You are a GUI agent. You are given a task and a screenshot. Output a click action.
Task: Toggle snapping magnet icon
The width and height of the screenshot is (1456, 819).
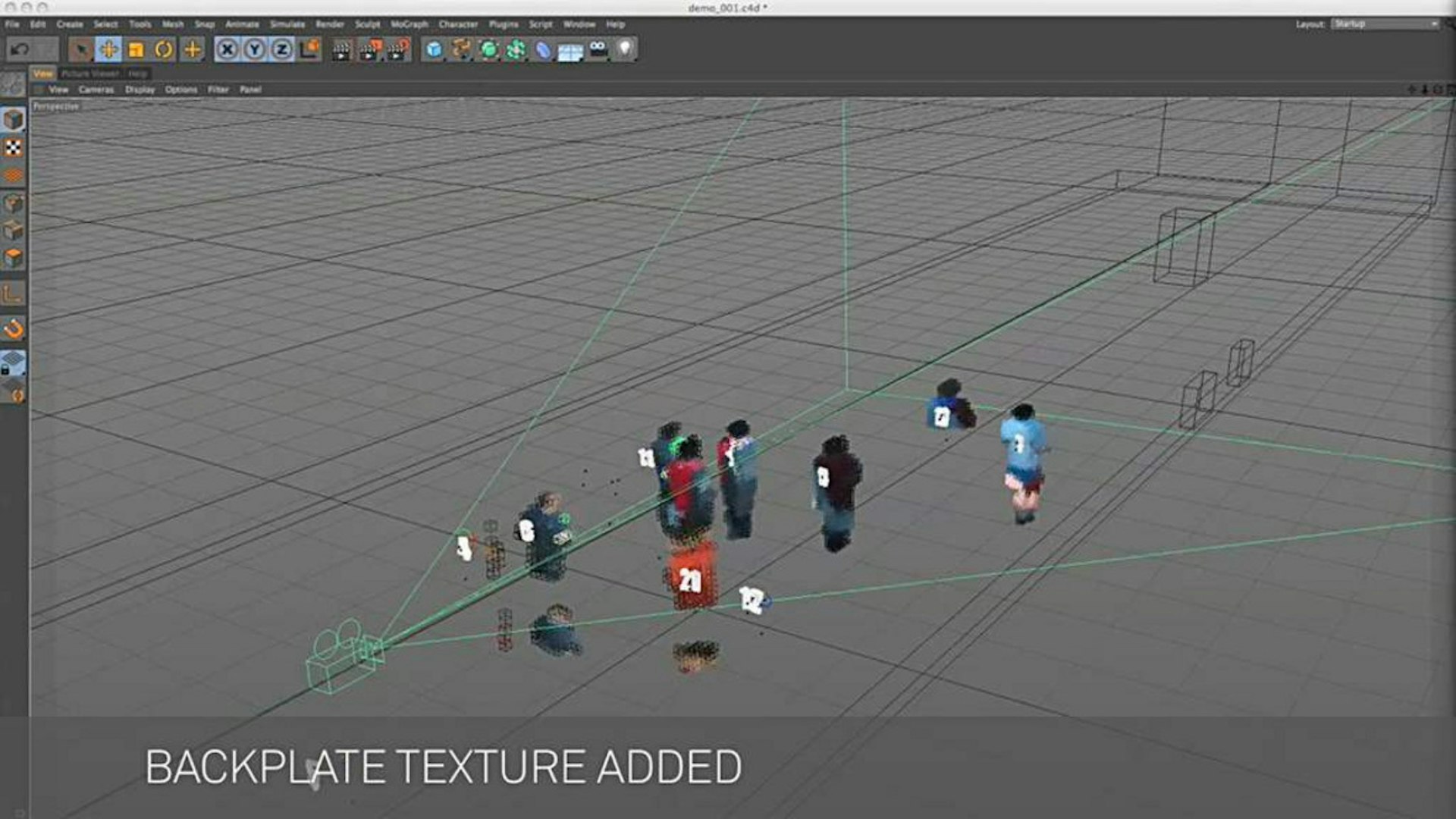[x=14, y=329]
